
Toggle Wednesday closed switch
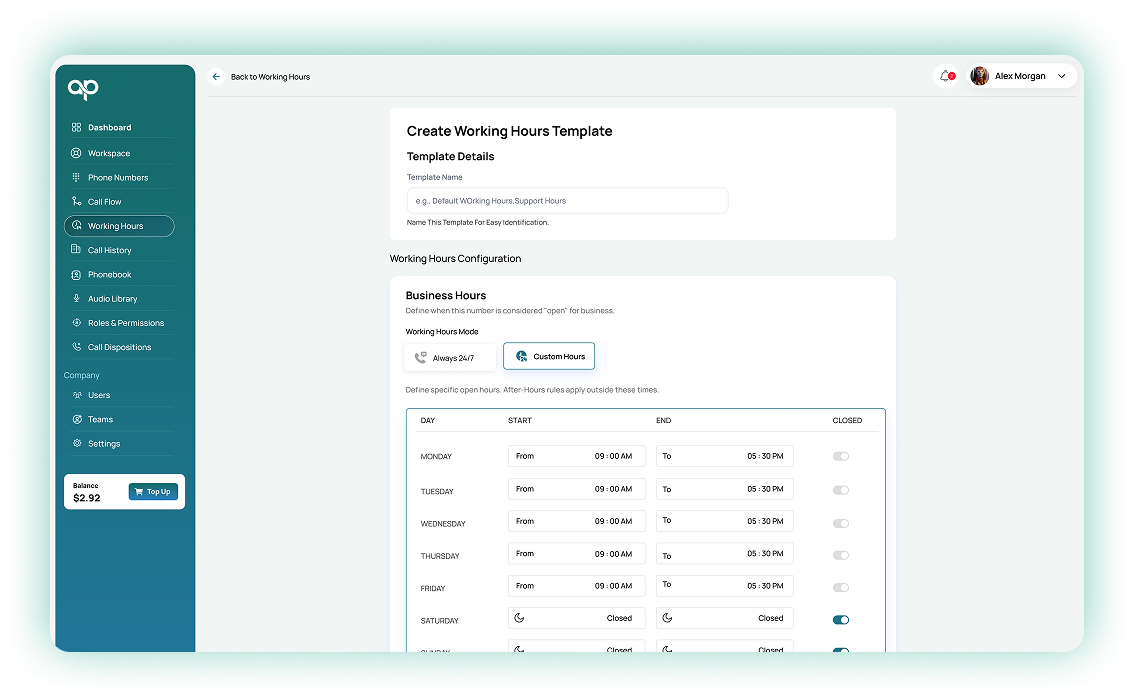pos(841,523)
